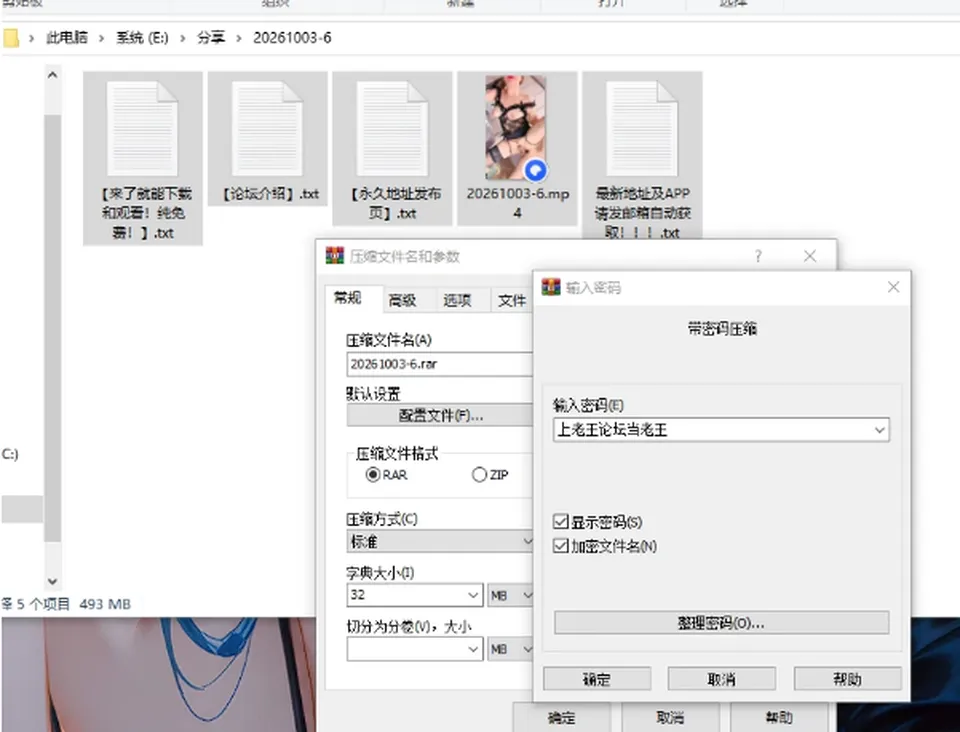Select the RAR archive format radio button
The width and height of the screenshot is (960, 732).
click(x=372, y=474)
